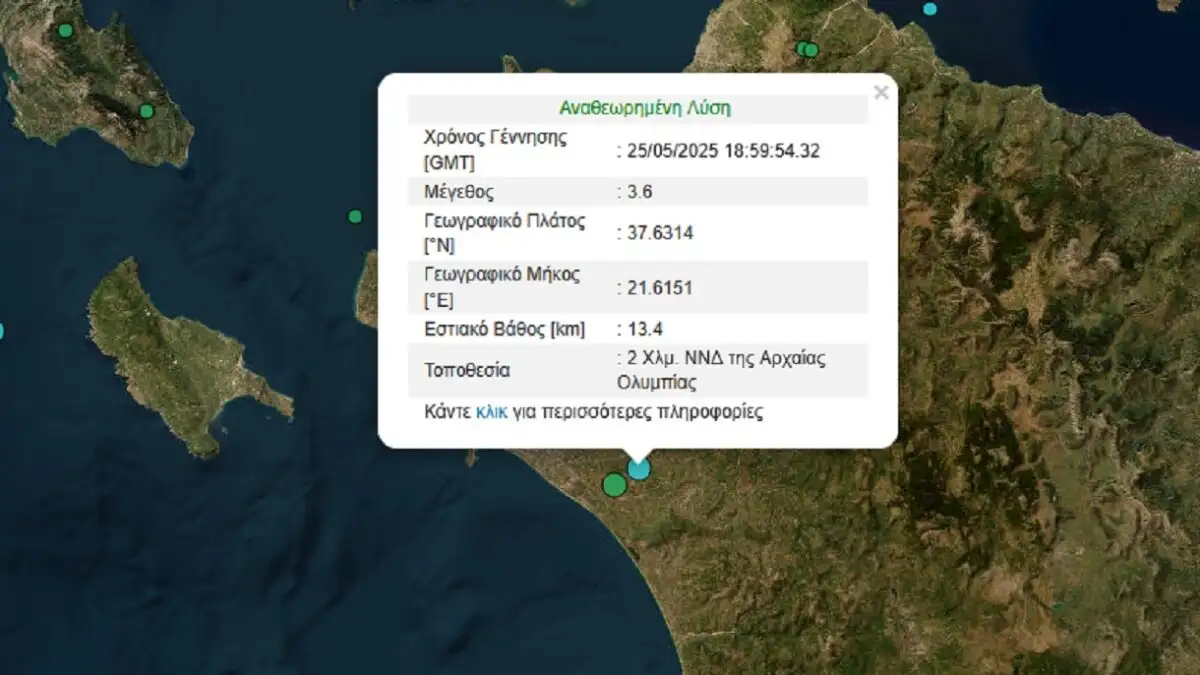Viewport: 1200px width, 675px height.
Task: Select the cyan marker in the top-right sea
Action: coord(930,9)
